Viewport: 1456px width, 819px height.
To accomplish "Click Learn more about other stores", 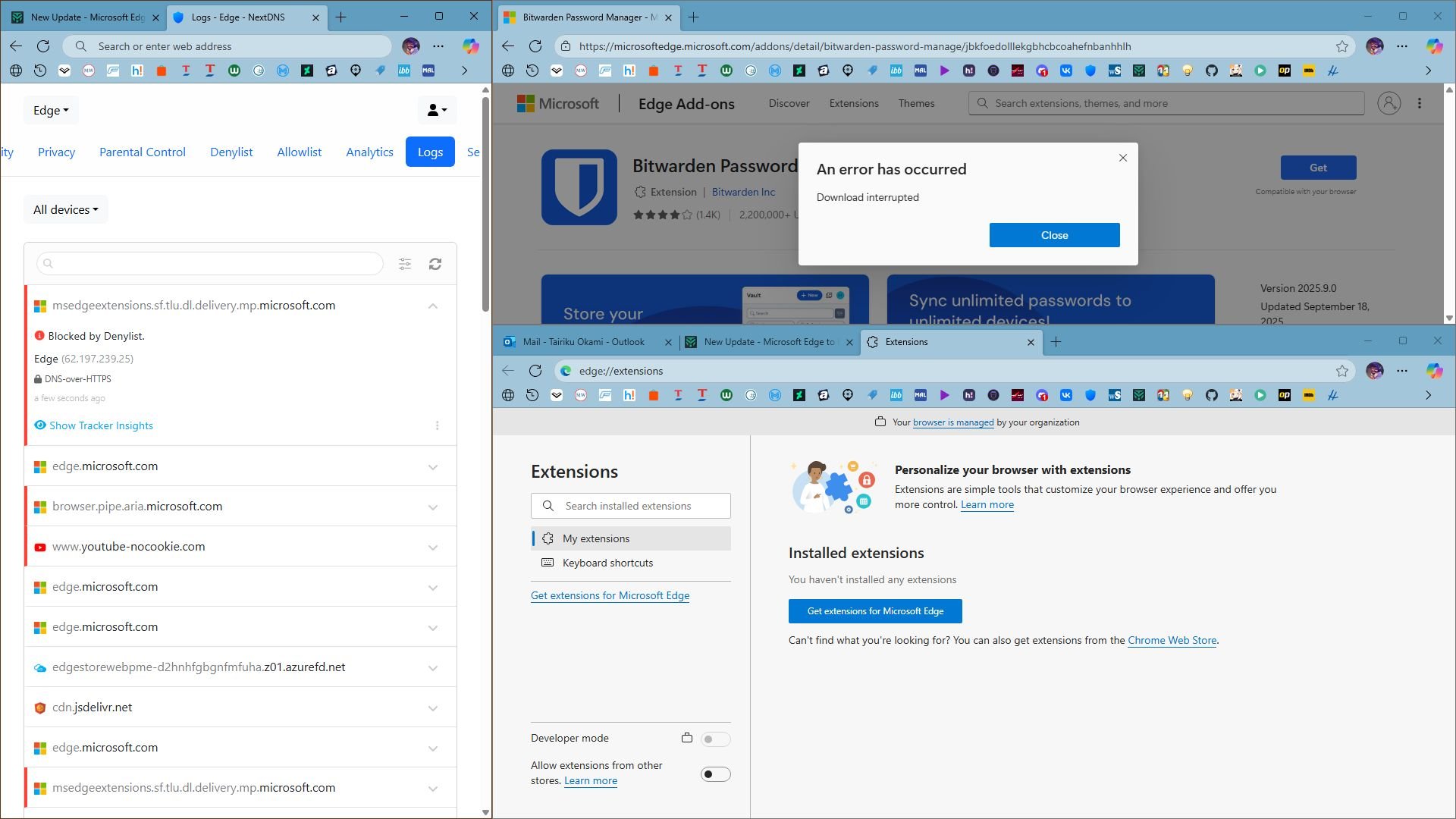I will tap(591, 780).
